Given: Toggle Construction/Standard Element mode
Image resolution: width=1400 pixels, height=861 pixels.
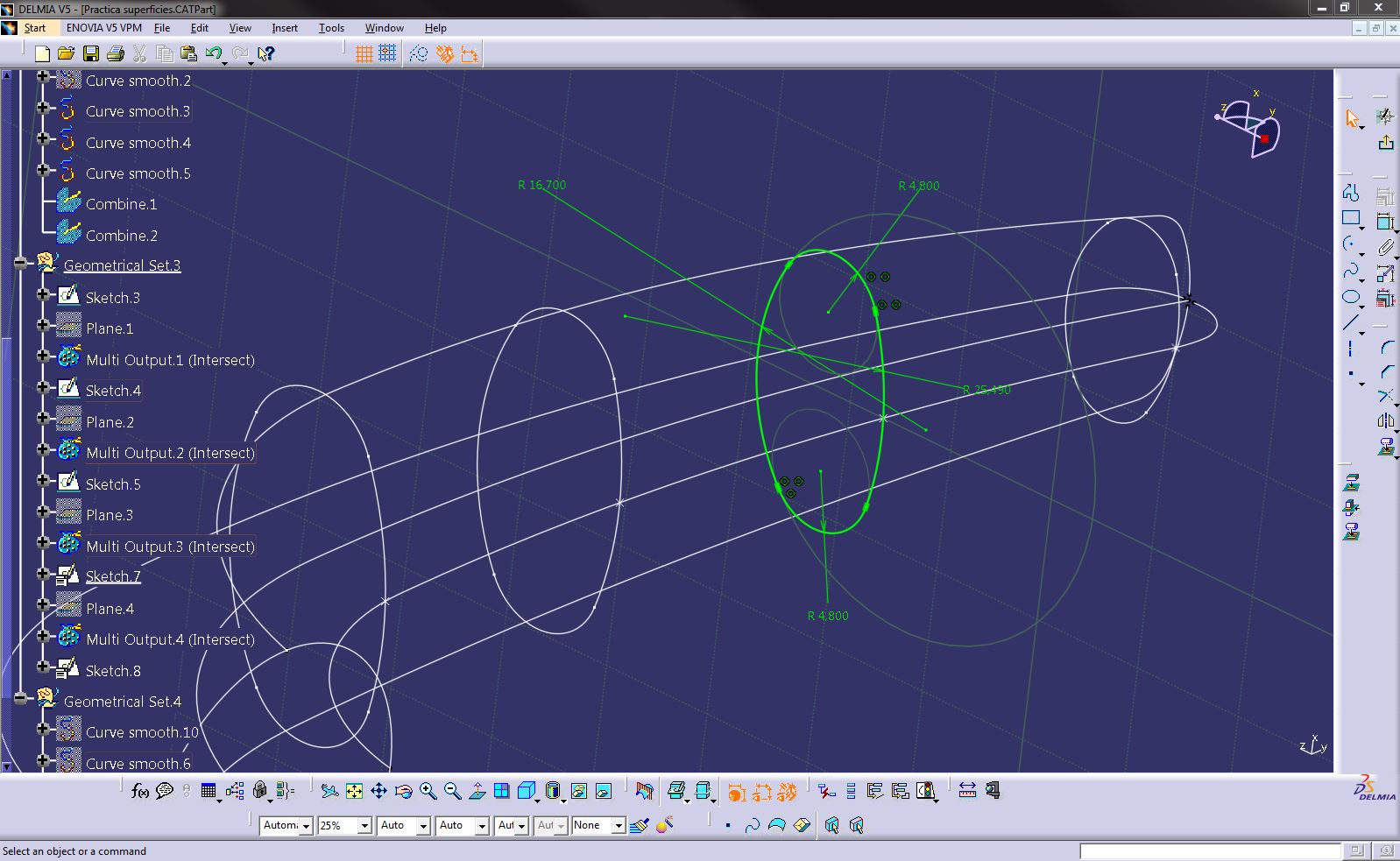Looking at the screenshot, I should coord(419,53).
